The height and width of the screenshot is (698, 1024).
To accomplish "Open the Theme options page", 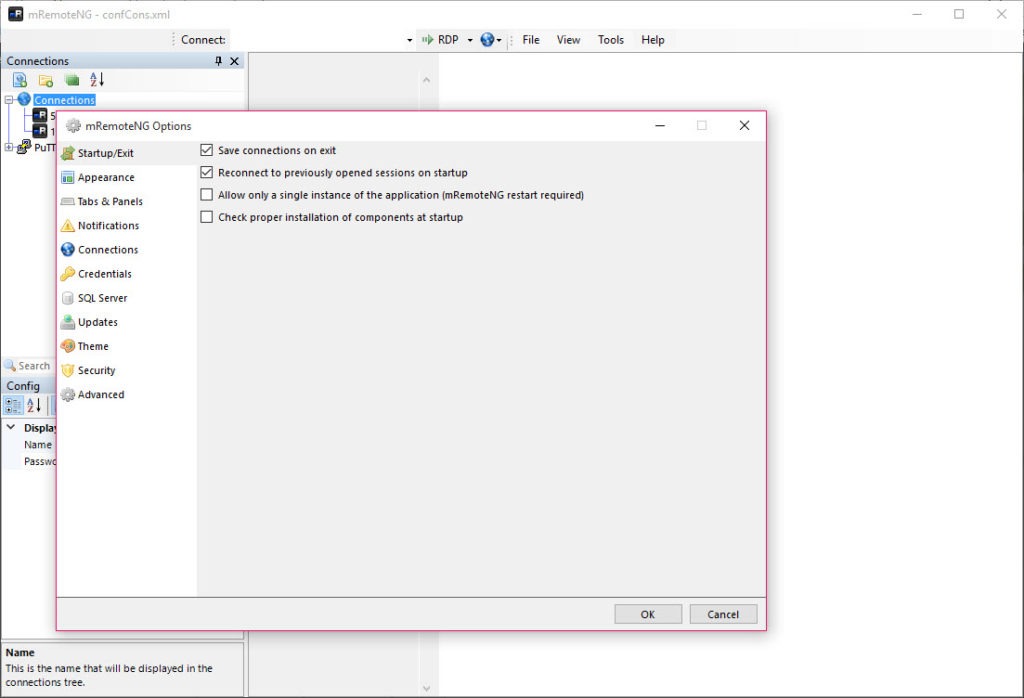I will pyautogui.click(x=126, y=347).
